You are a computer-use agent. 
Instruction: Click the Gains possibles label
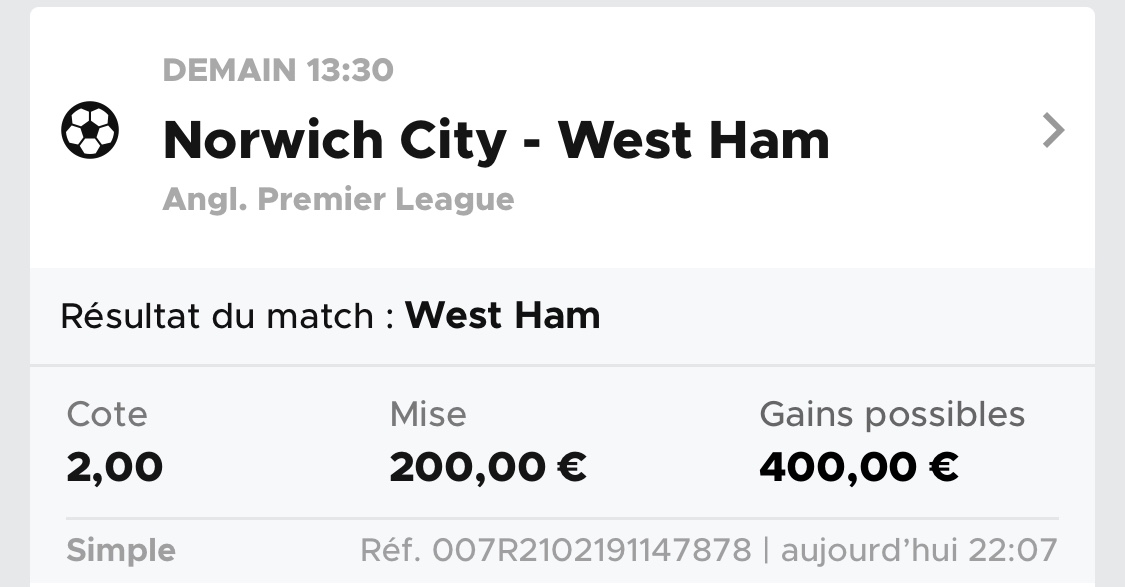(x=892, y=414)
